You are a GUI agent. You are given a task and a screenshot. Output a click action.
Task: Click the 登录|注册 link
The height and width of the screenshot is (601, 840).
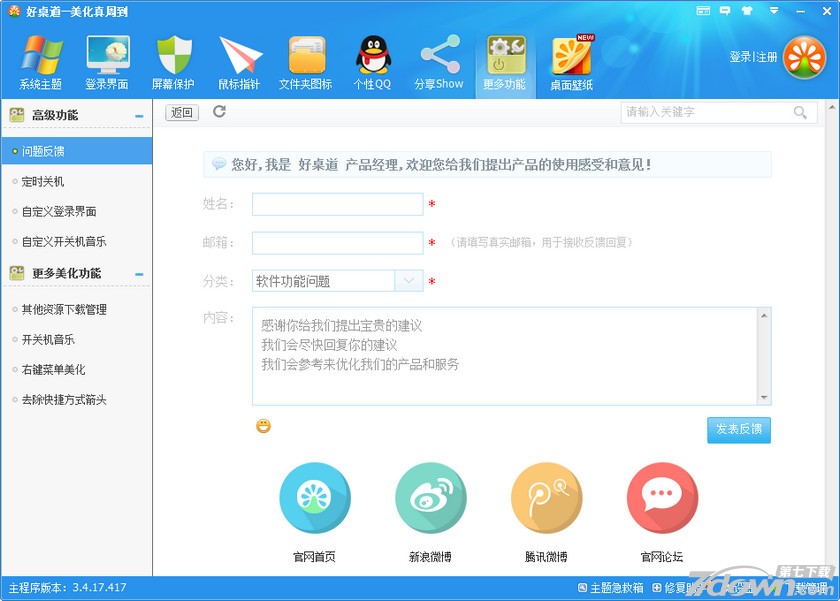(x=753, y=57)
